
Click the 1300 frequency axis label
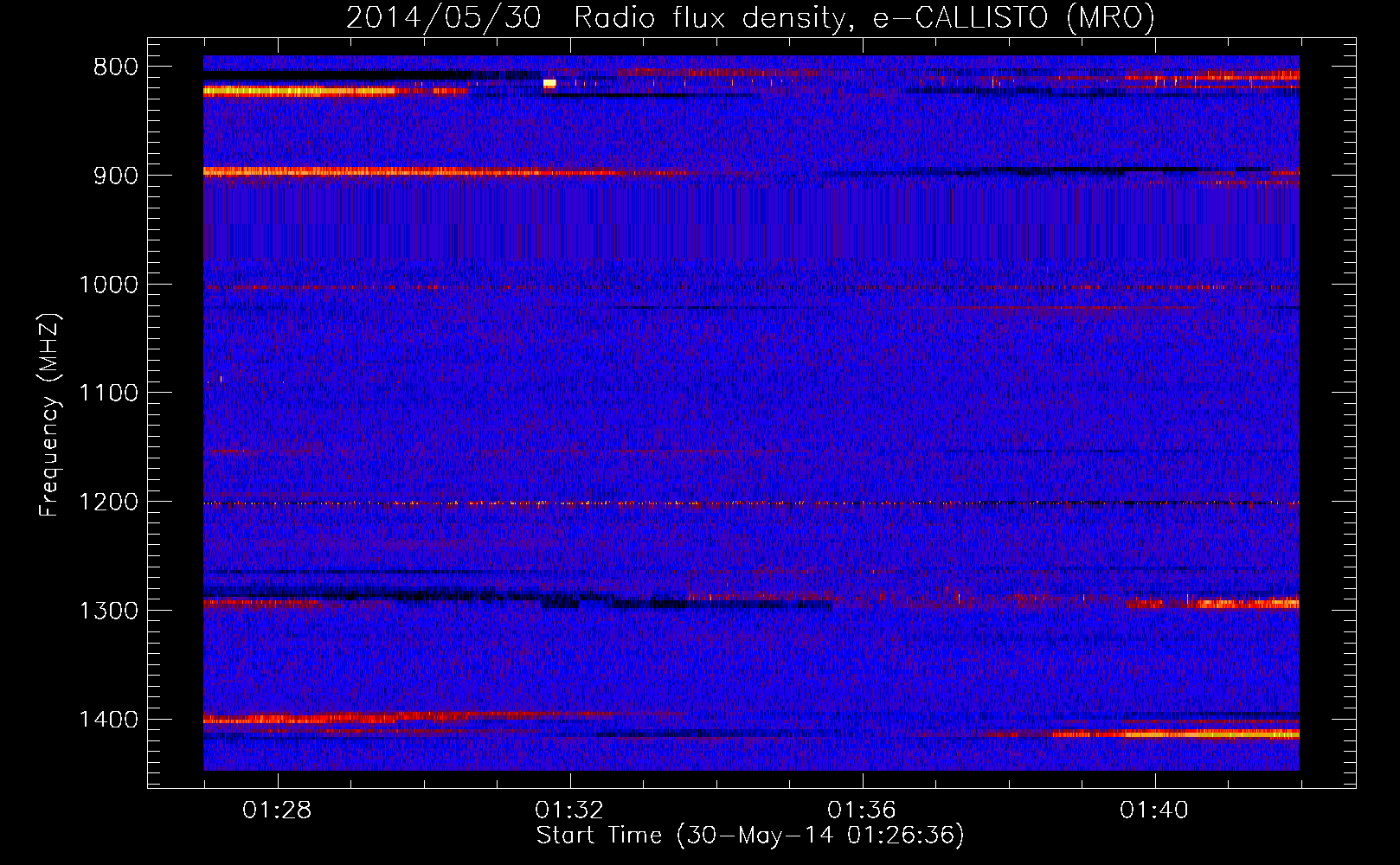(x=108, y=611)
